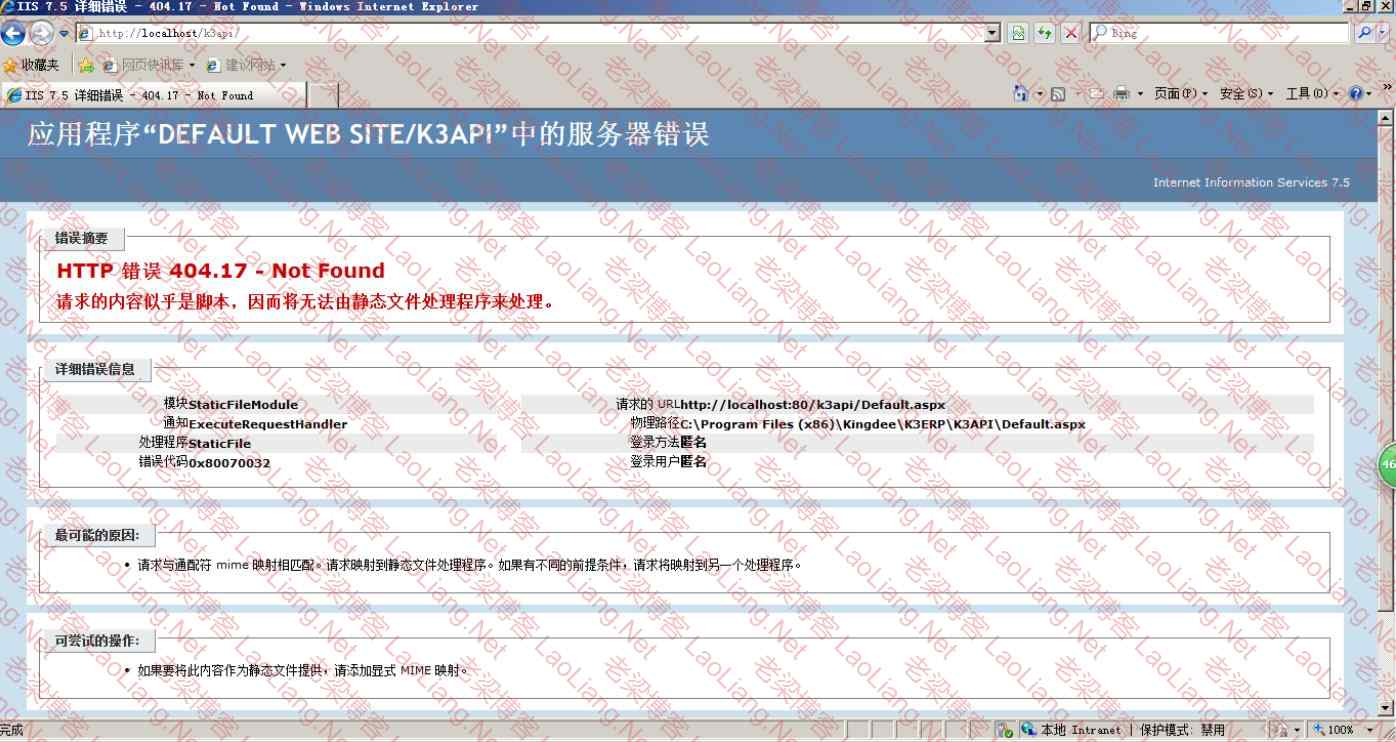The width and height of the screenshot is (1396, 742).
Task: Click the HTTP 错误 404.17 - Not Found heading
Action: tap(221, 270)
